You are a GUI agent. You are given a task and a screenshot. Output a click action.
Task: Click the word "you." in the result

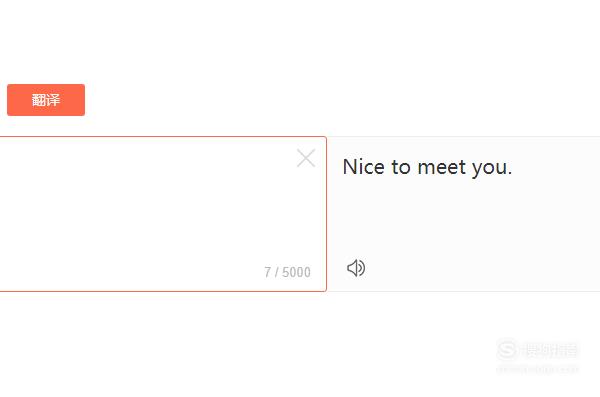pos(492,168)
